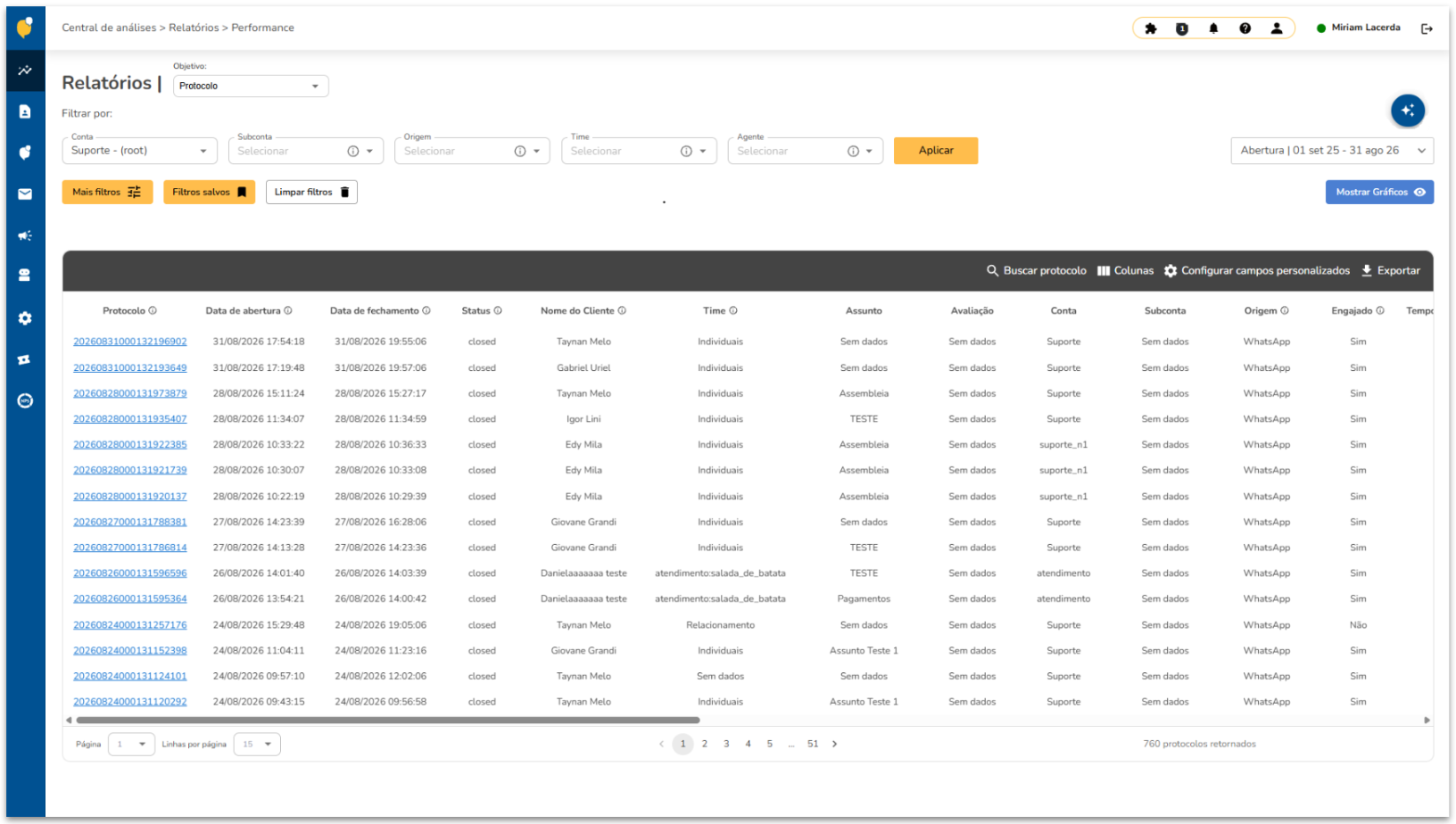
Task: Click the envelope messages sidebar icon
Action: 25,194
